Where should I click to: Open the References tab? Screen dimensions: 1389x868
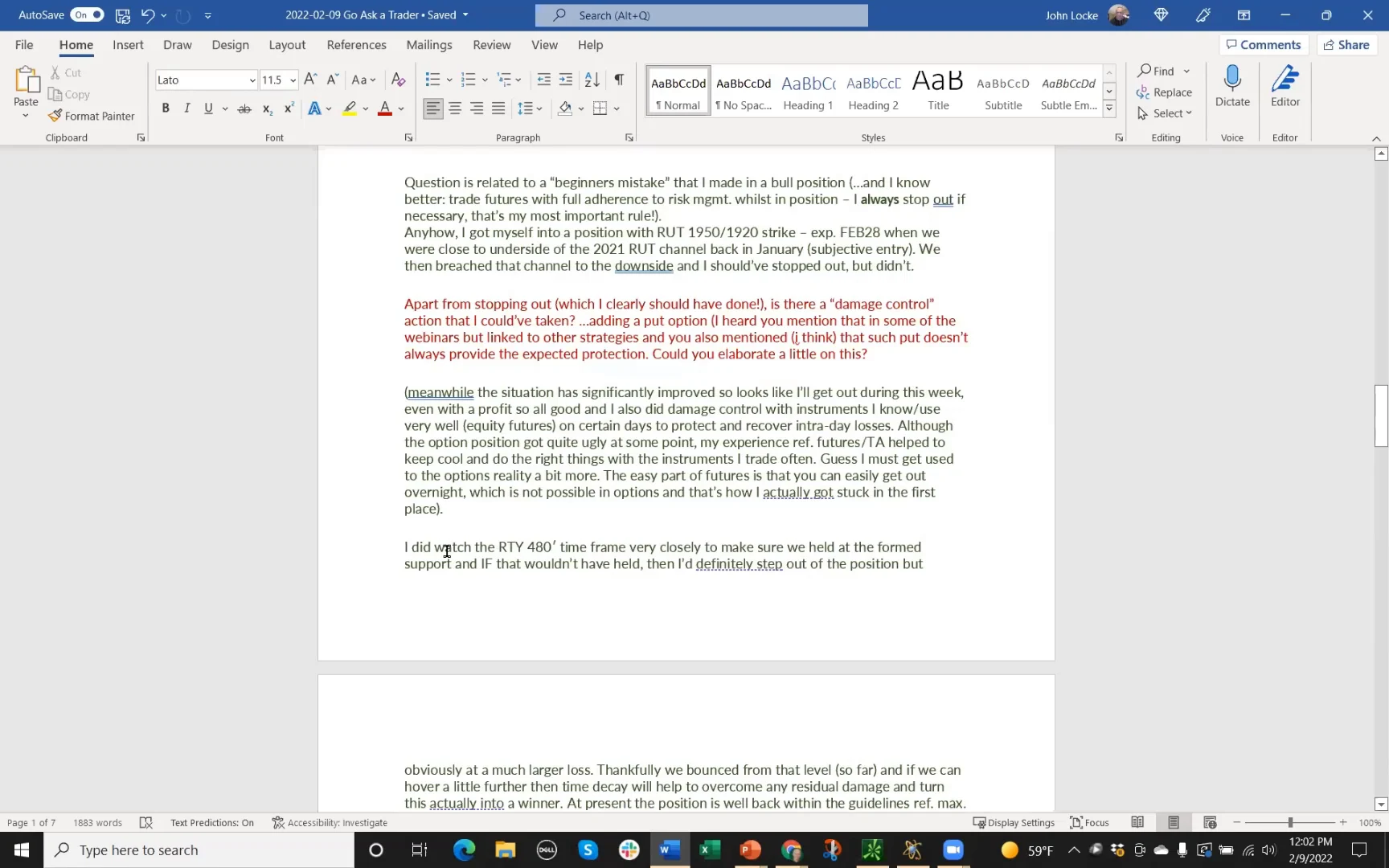coord(356,45)
